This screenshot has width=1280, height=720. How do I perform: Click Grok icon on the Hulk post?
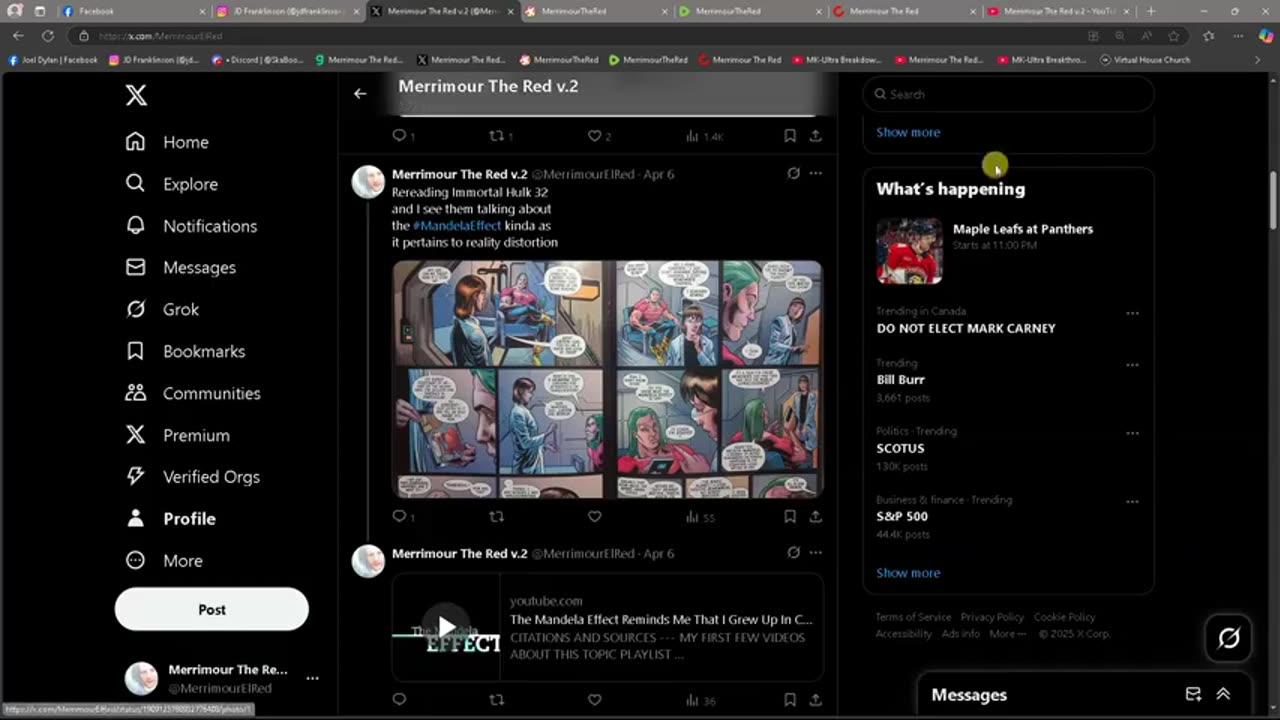tap(793, 173)
